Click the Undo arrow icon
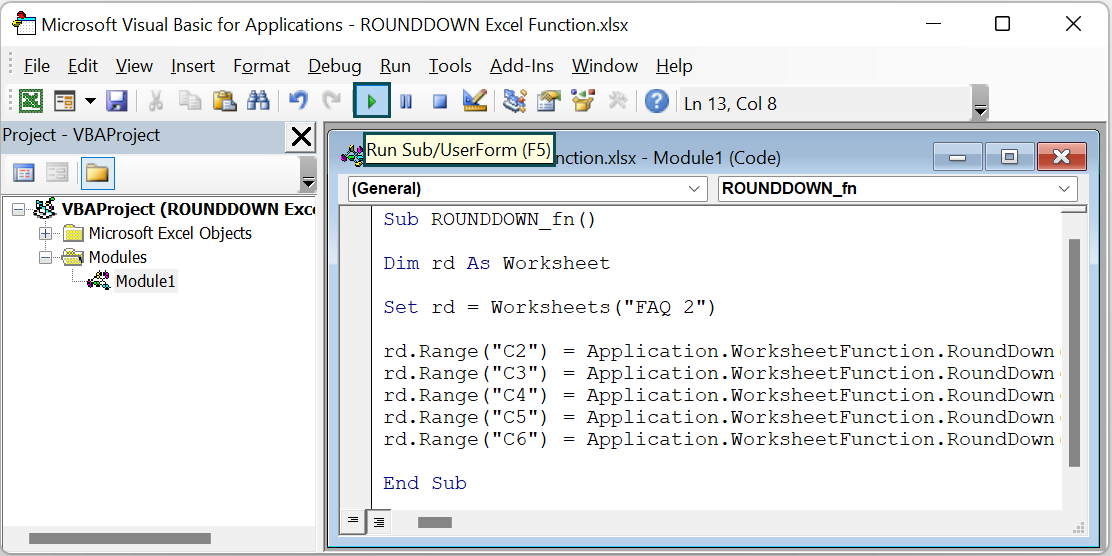The height and width of the screenshot is (556, 1112). point(299,101)
